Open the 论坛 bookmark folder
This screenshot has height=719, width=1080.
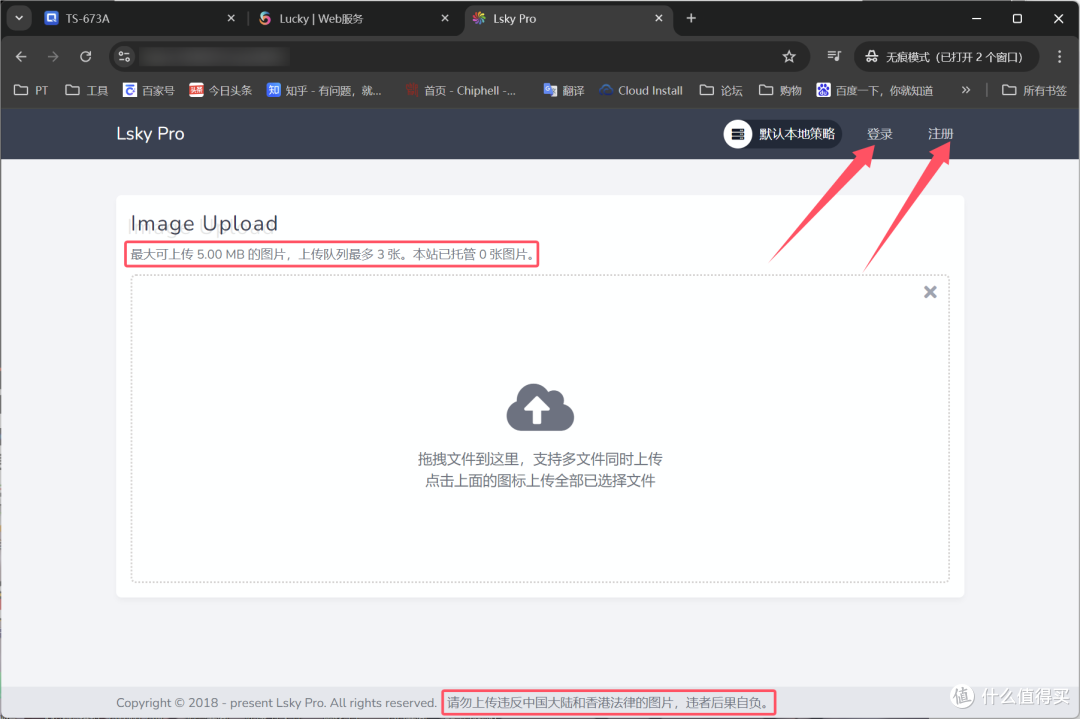721,90
